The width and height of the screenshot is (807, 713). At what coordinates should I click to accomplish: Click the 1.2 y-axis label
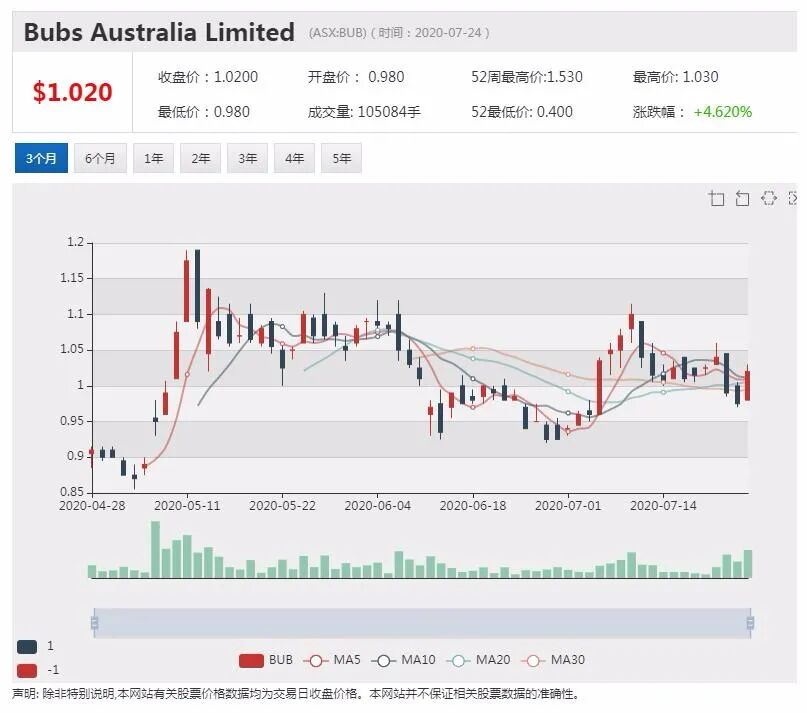pyautogui.click(x=76, y=242)
